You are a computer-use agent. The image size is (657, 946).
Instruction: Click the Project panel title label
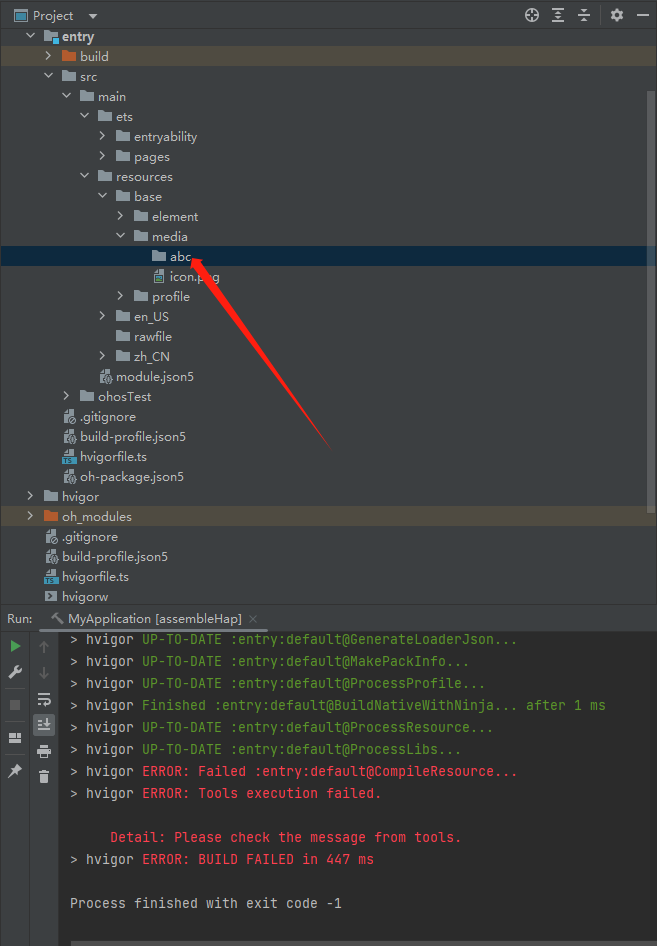pyautogui.click(x=53, y=16)
